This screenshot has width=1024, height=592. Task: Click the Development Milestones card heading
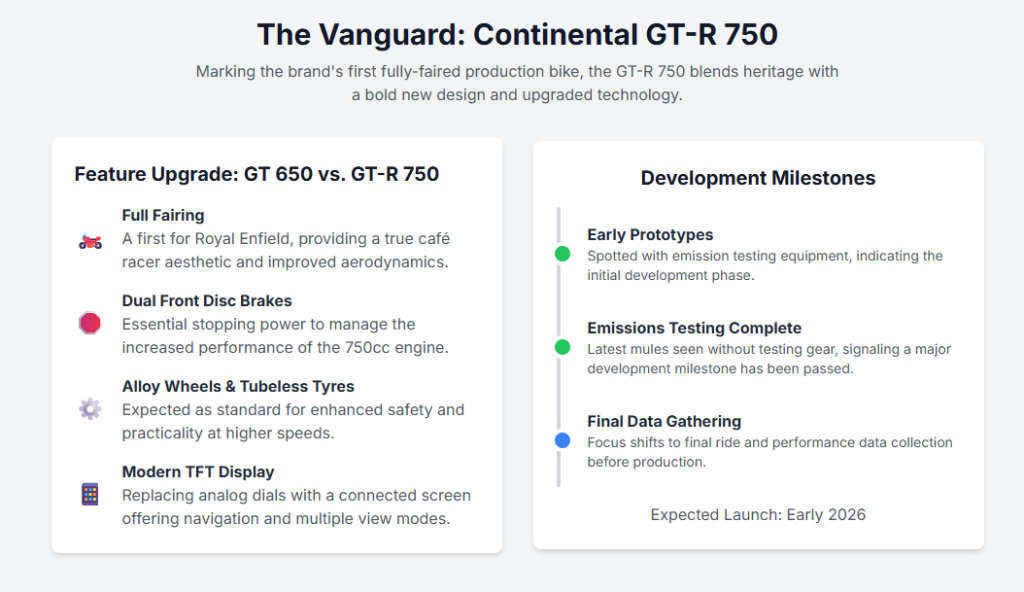click(758, 178)
